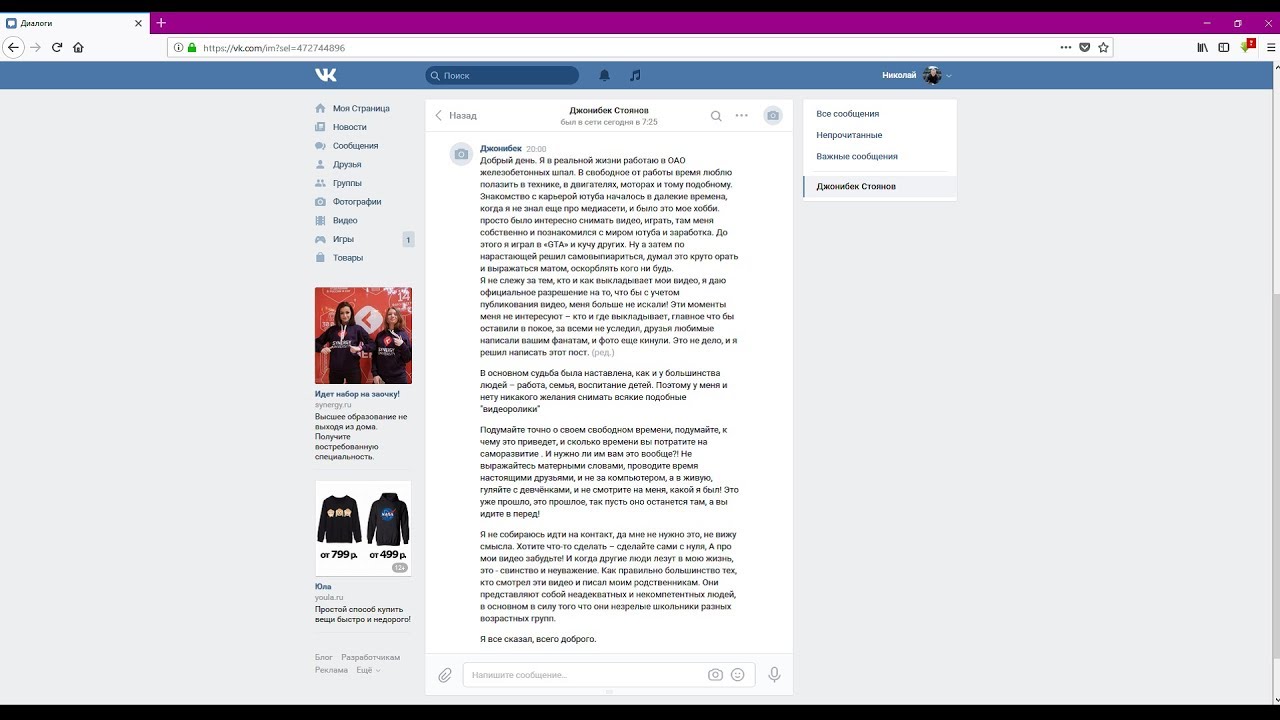Screen dimensions: 1280x720
Task: Click Николай profile avatar
Action: point(932,75)
